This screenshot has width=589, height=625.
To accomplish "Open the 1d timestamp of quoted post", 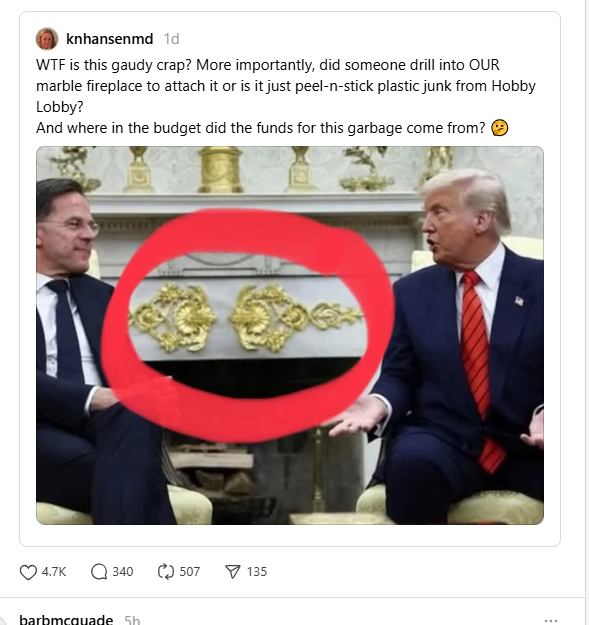I will (171, 39).
